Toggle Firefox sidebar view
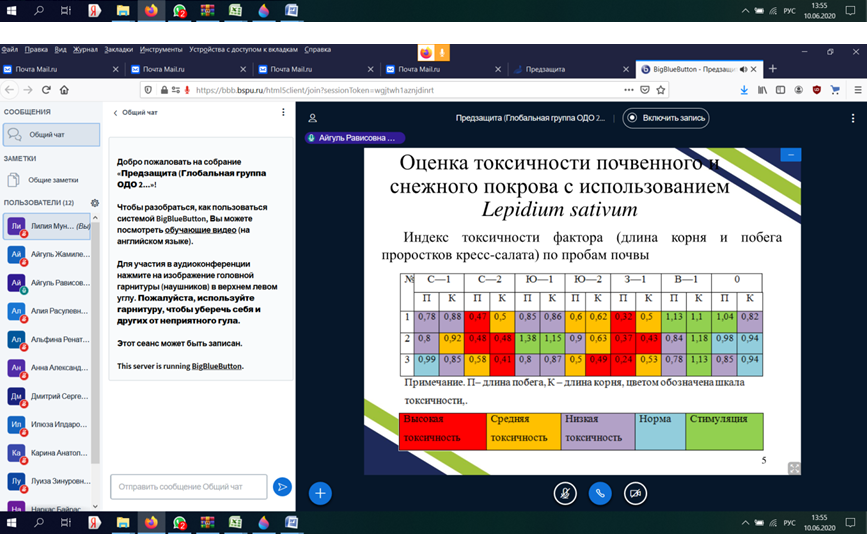The height and width of the screenshot is (535, 867). click(x=780, y=90)
